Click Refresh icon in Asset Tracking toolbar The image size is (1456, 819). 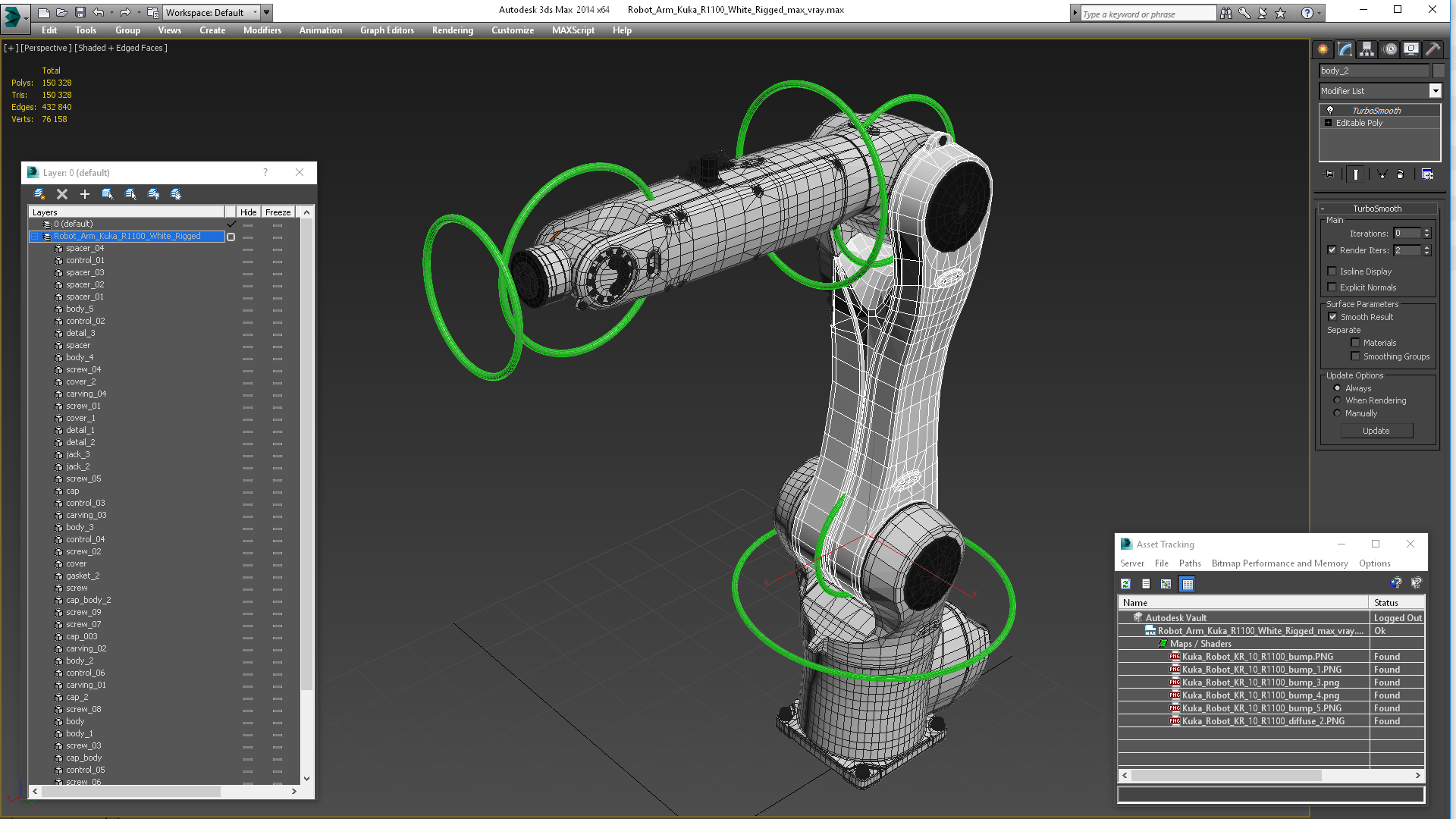click(x=1126, y=584)
